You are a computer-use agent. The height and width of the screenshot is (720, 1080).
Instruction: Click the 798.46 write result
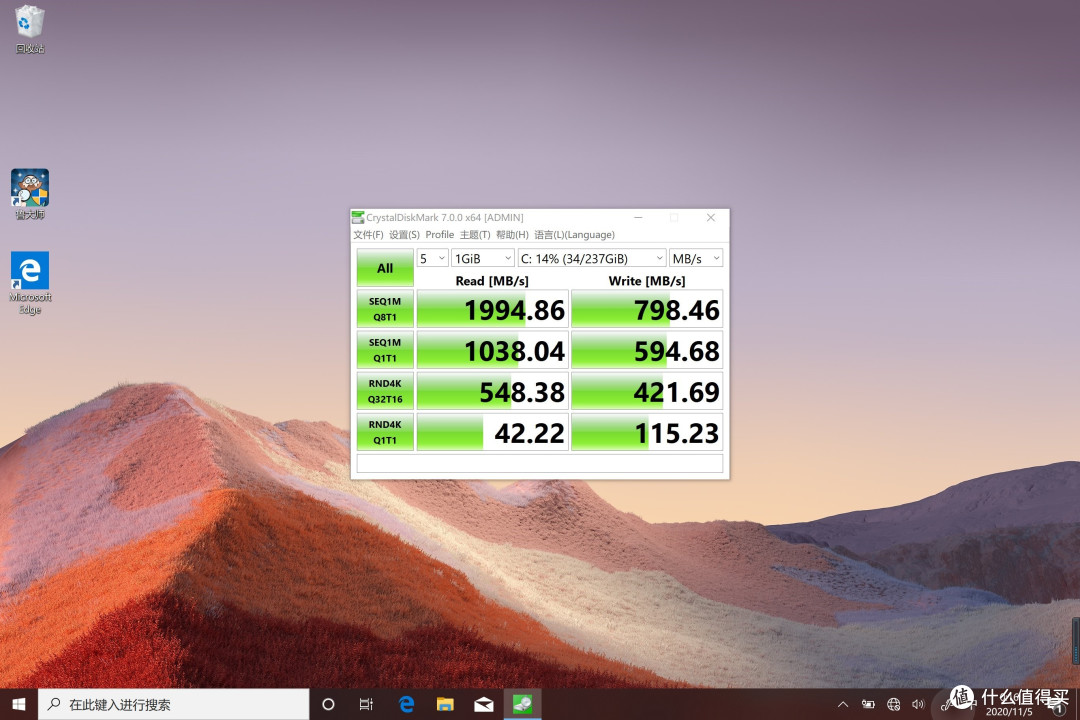[647, 309]
